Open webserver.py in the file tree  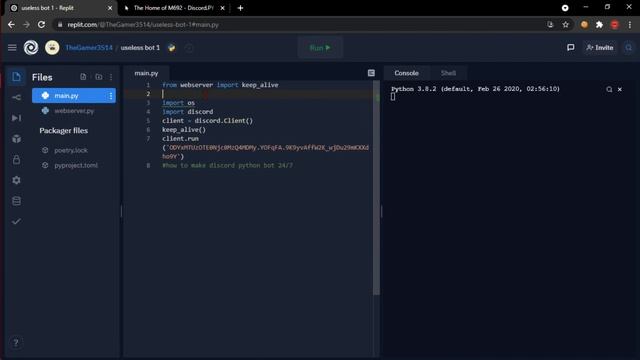74,111
